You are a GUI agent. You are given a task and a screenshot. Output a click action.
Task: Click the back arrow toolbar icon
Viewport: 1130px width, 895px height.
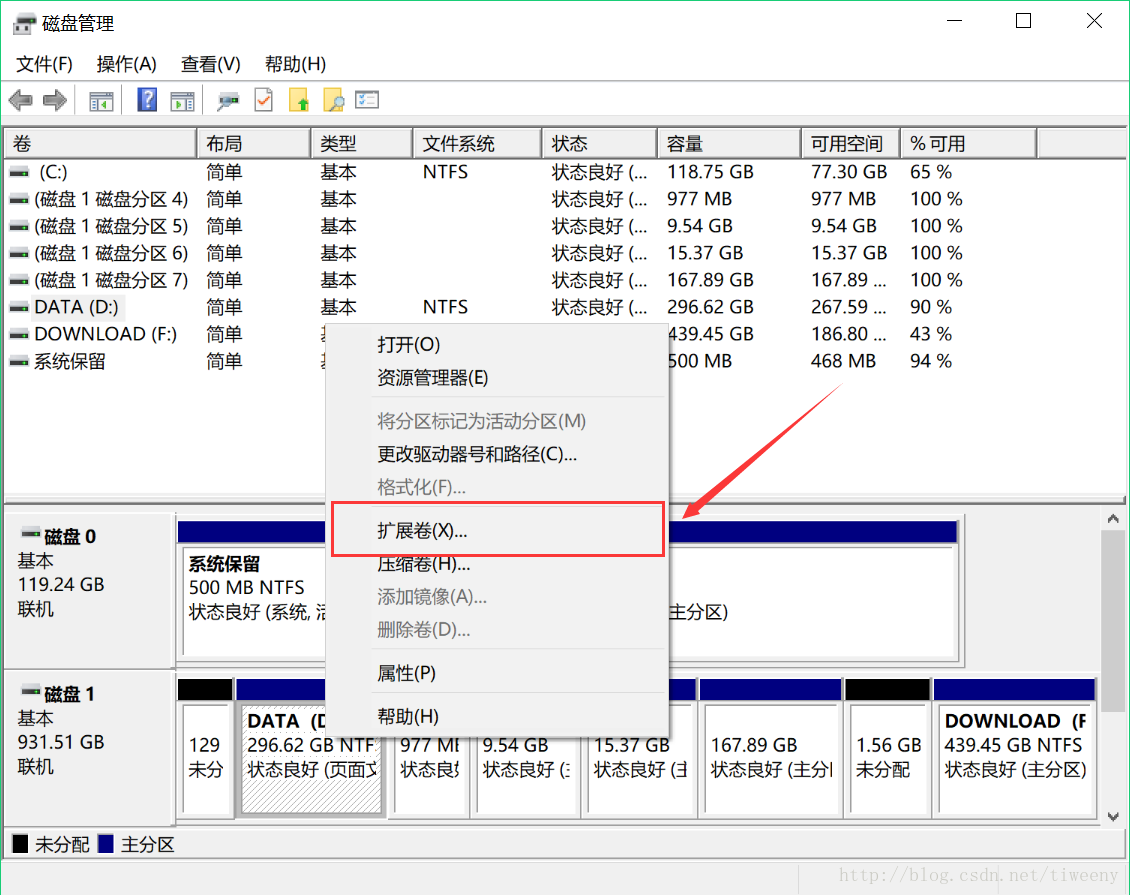point(21,100)
